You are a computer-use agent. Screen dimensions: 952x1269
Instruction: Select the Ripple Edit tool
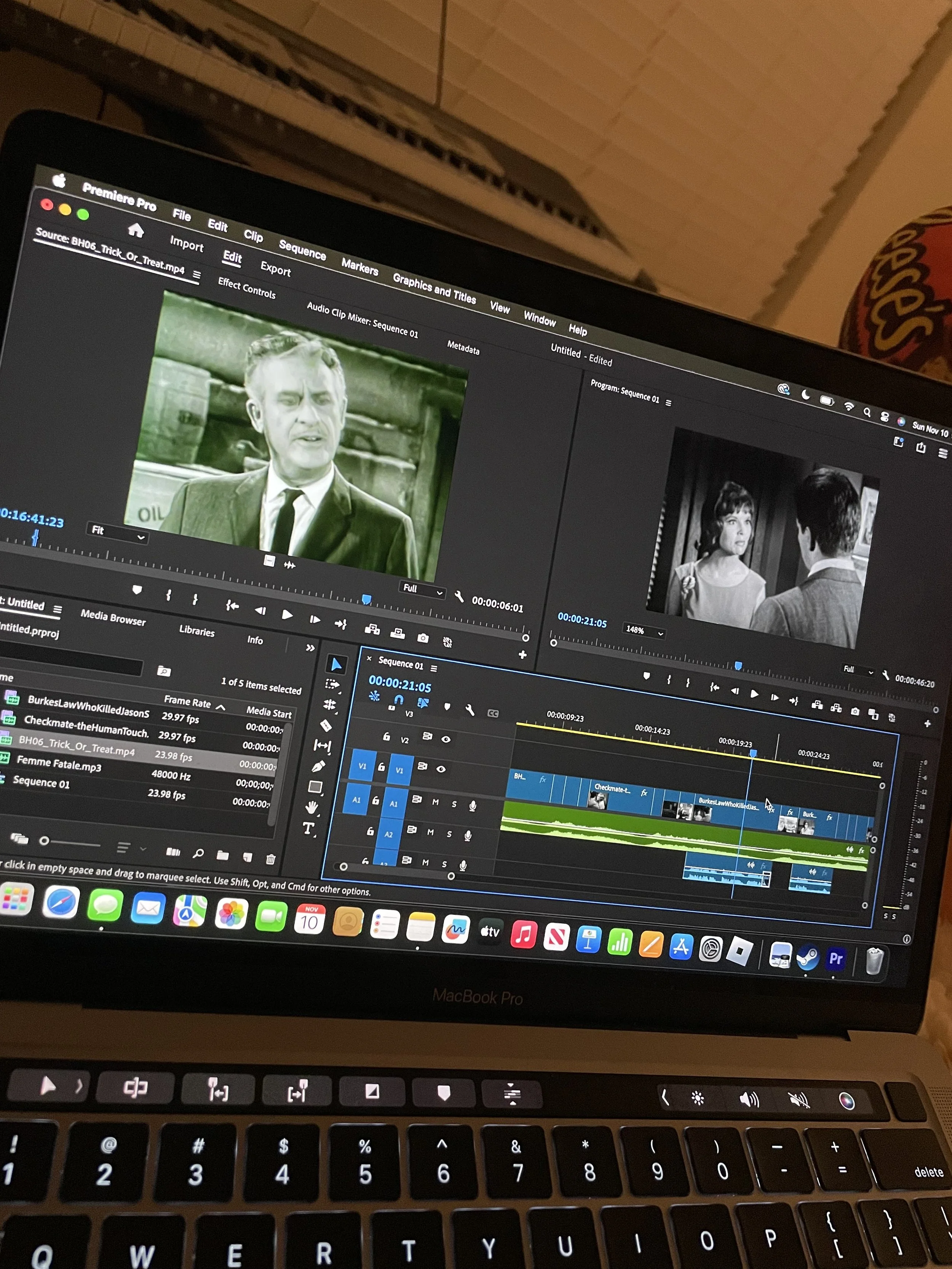[x=330, y=704]
